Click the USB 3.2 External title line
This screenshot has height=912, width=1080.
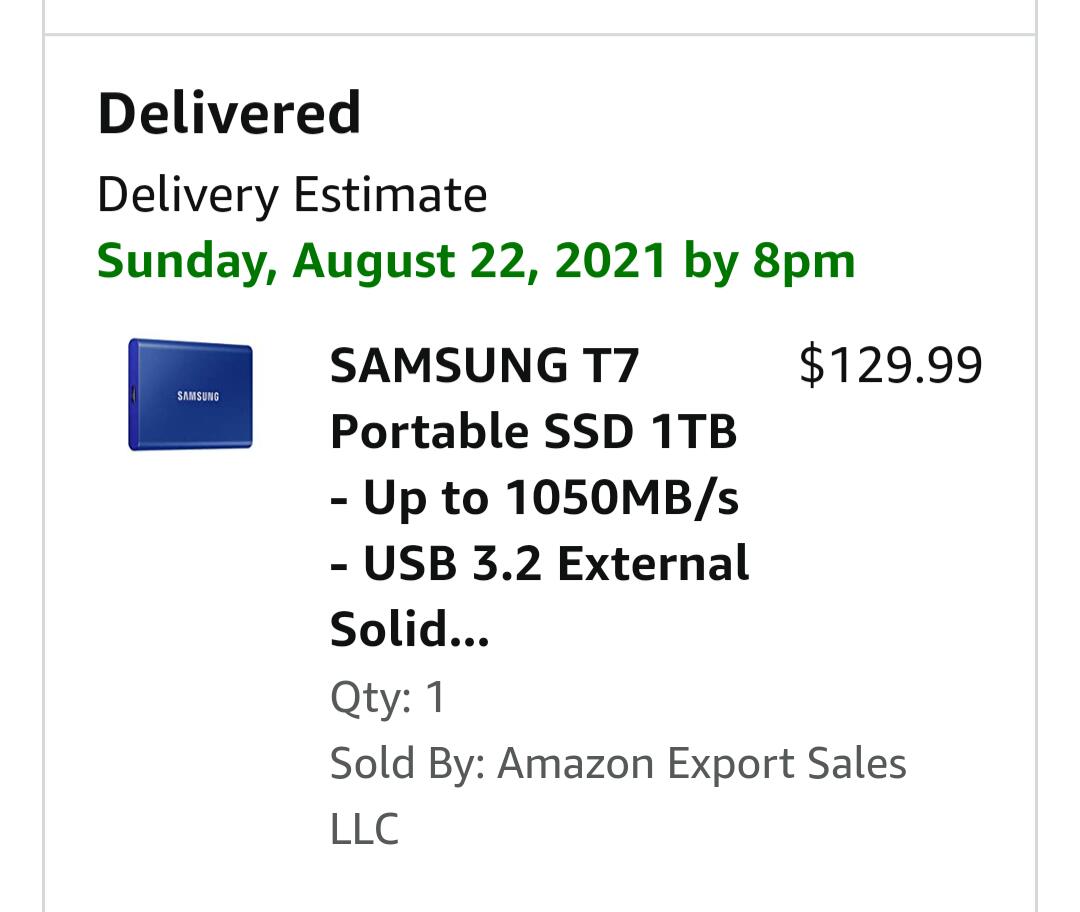pos(540,564)
